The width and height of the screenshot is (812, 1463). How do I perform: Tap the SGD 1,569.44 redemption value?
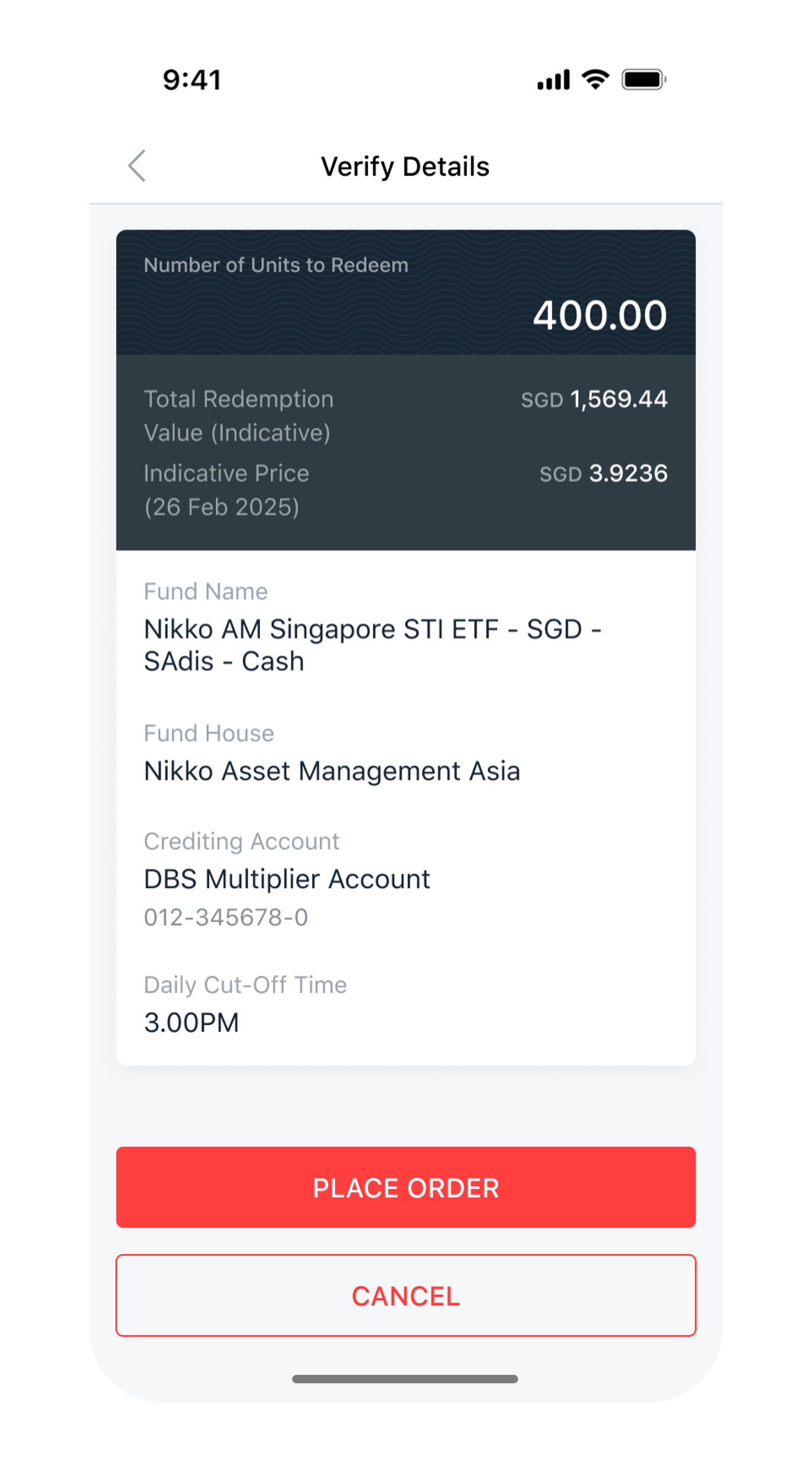594,400
